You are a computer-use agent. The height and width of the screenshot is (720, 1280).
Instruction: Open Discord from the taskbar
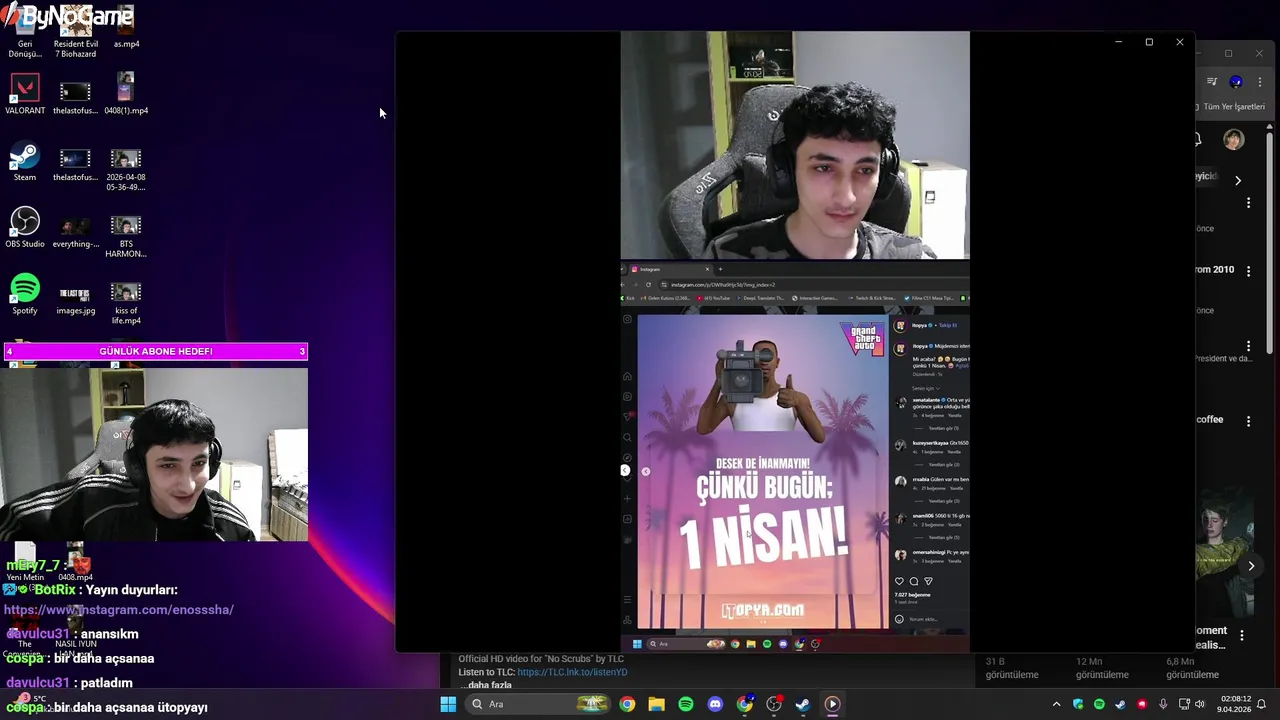pyautogui.click(x=715, y=704)
